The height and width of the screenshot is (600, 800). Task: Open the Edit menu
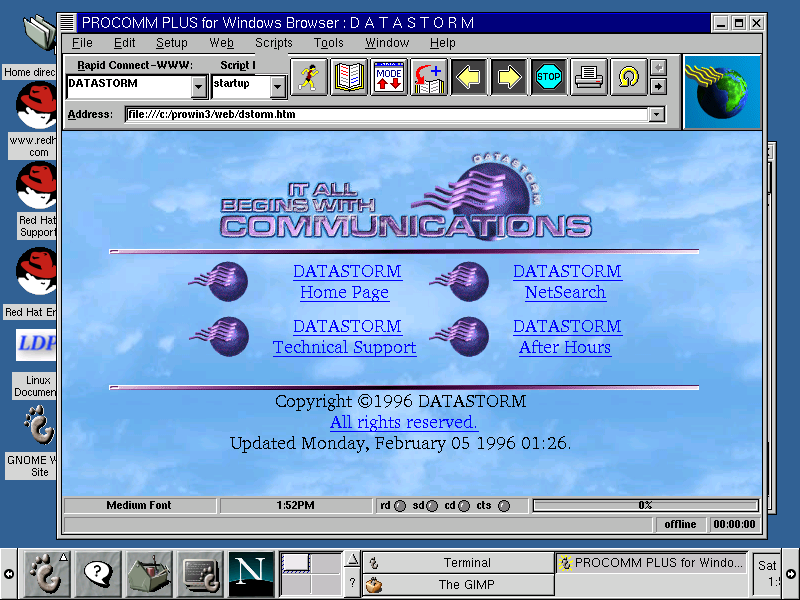(x=124, y=43)
